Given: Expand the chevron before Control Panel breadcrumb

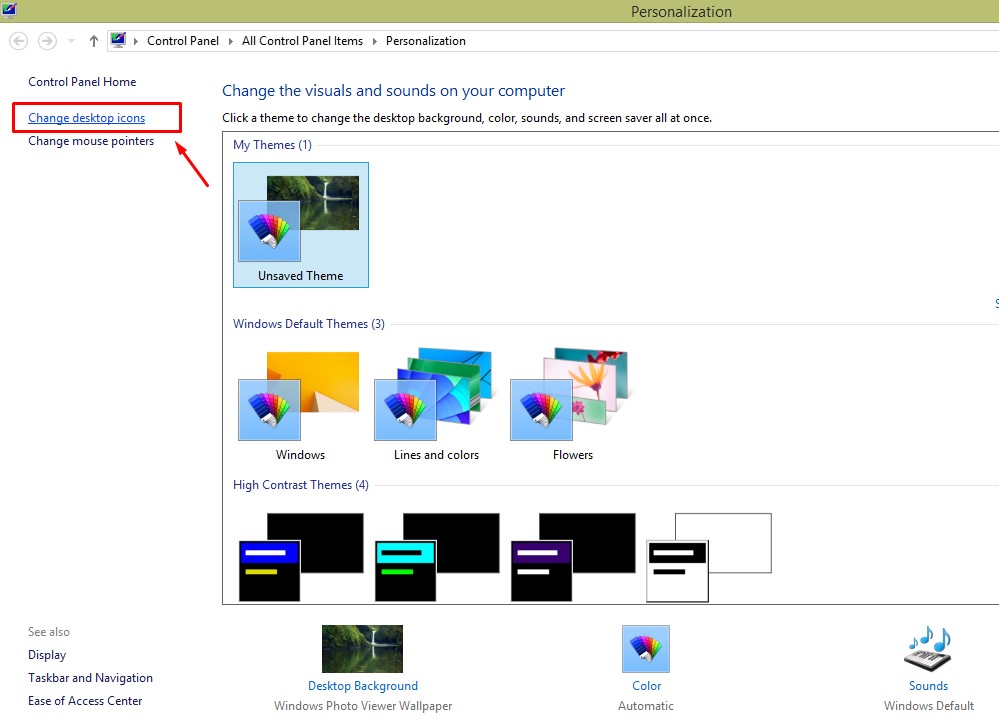Looking at the screenshot, I should pyautogui.click(x=136, y=41).
